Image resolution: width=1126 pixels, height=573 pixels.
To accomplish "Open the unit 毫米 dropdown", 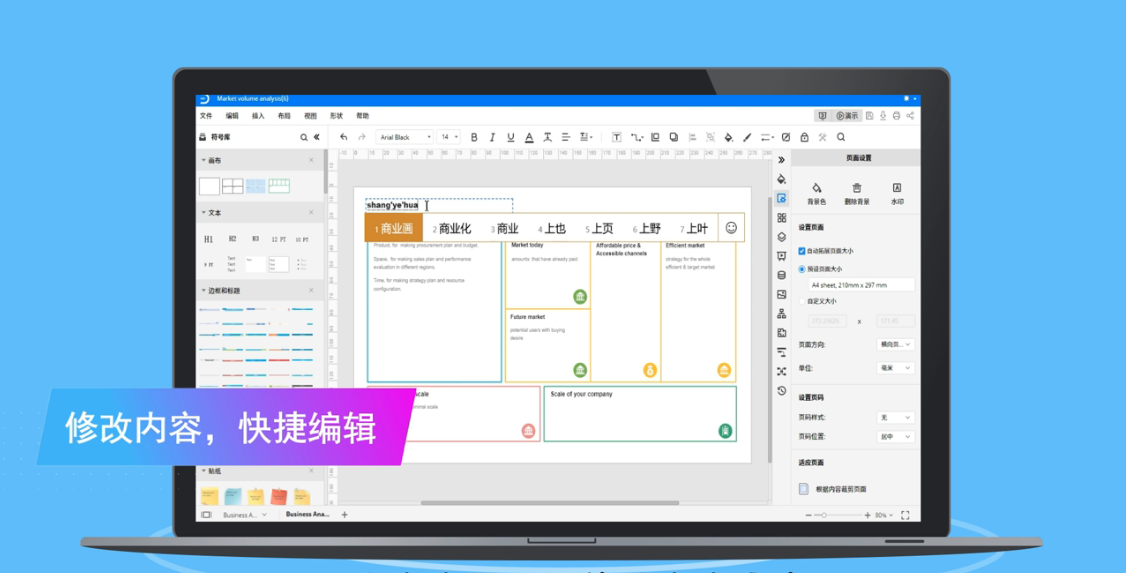I will tap(895, 368).
